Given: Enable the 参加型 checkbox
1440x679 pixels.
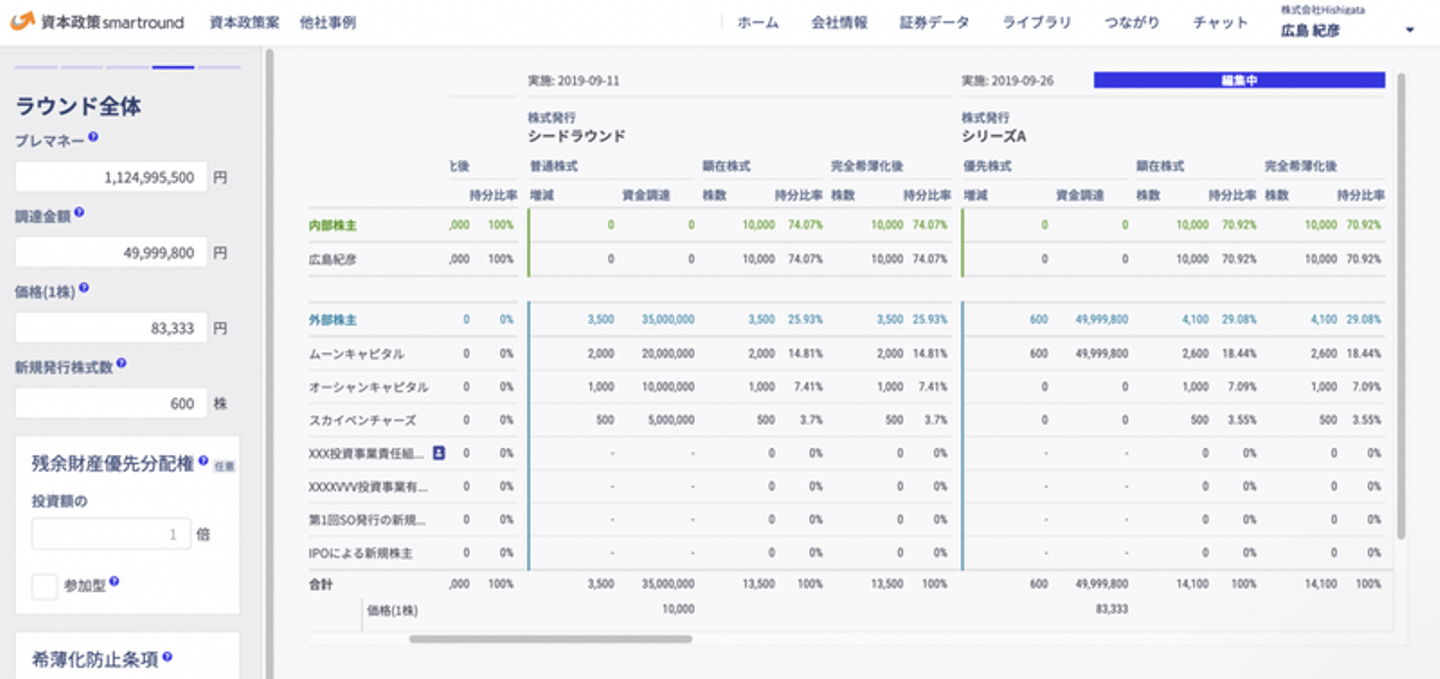Looking at the screenshot, I should tap(44, 586).
